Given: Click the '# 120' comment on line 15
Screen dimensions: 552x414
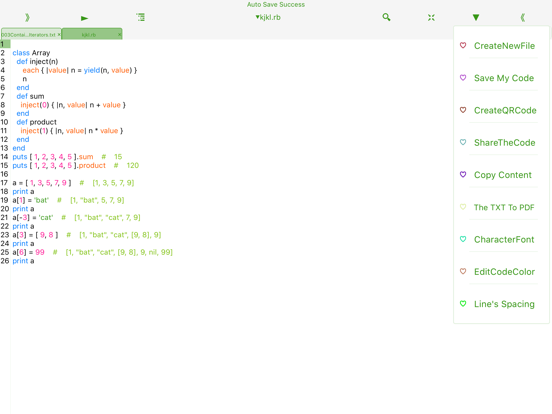Looking at the screenshot, I should pyautogui.click(x=126, y=165).
